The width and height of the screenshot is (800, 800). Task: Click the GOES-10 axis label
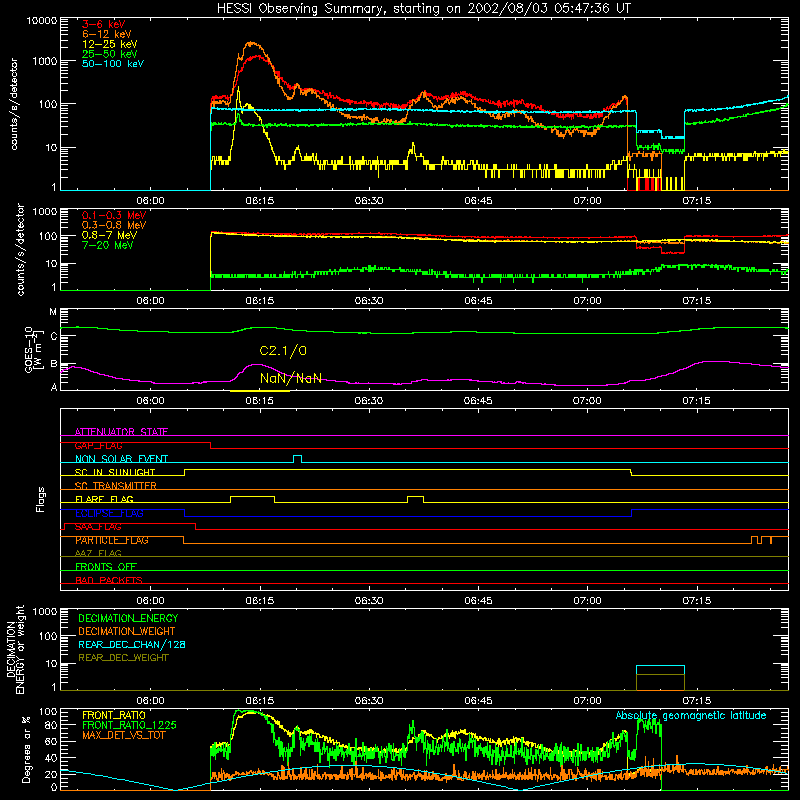33,349
